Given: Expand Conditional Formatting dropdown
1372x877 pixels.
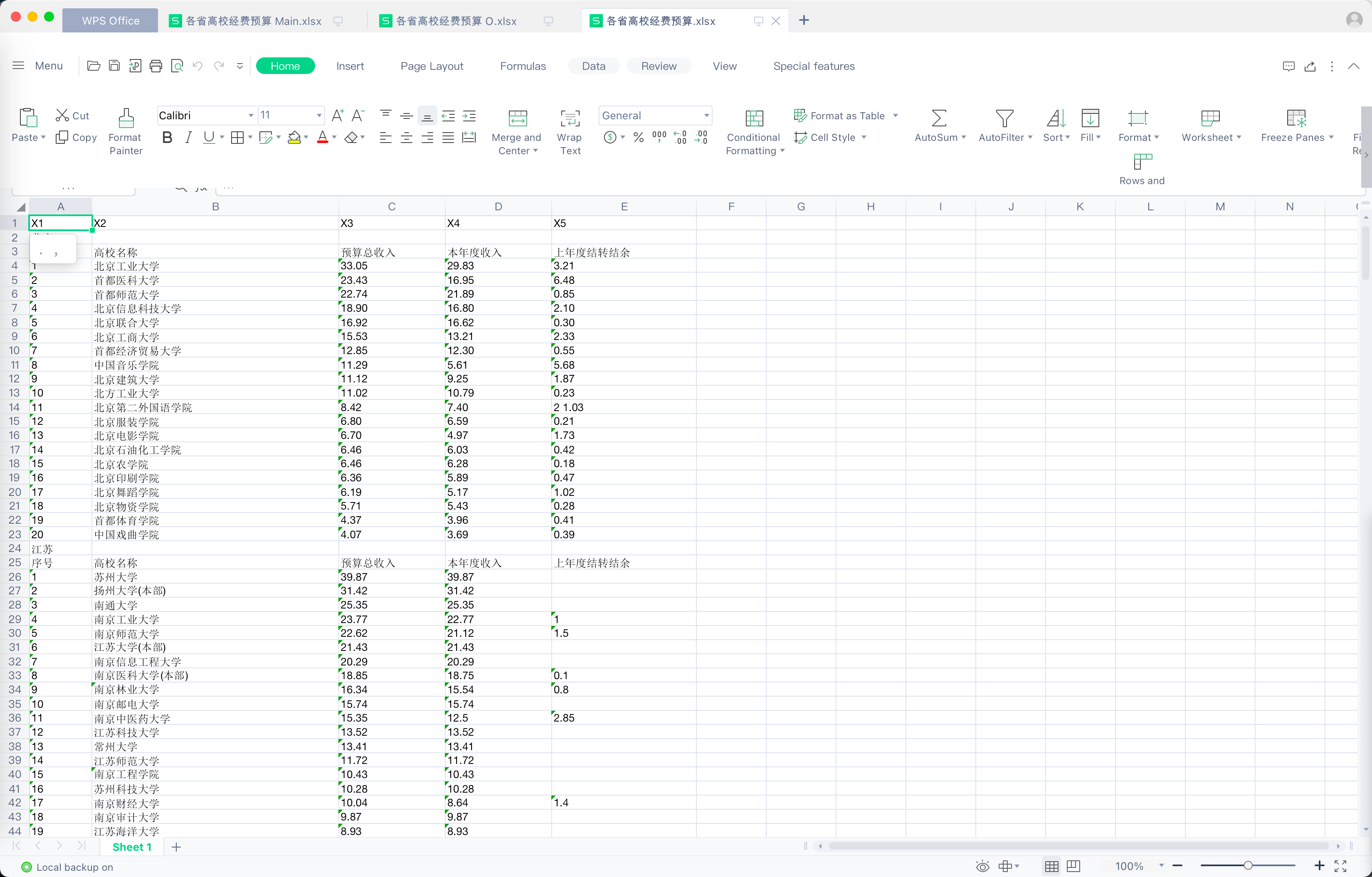Looking at the screenshot, I should click(782, 151).
